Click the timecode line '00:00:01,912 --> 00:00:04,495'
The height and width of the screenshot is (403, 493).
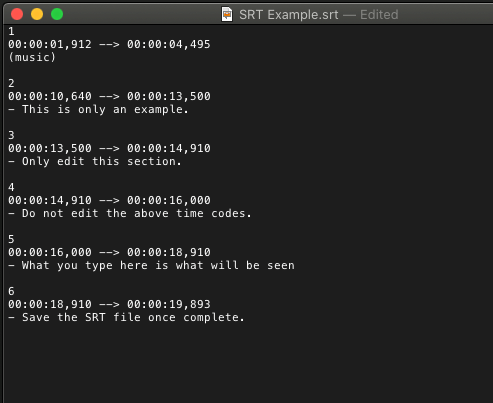pos(109,44)
